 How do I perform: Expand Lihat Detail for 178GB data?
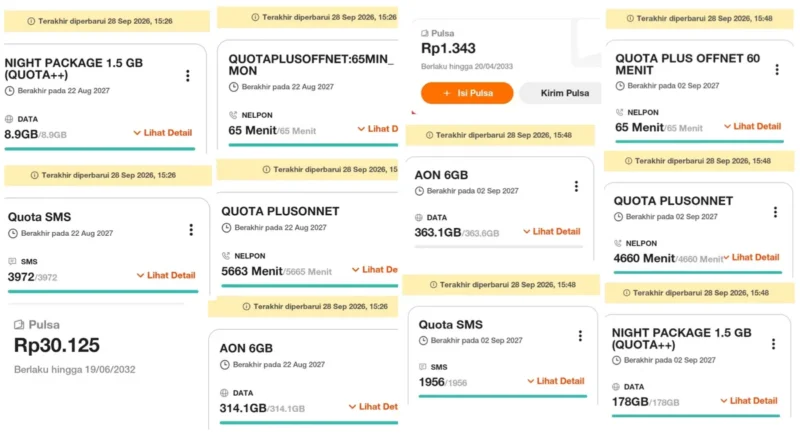pos(749,401)
